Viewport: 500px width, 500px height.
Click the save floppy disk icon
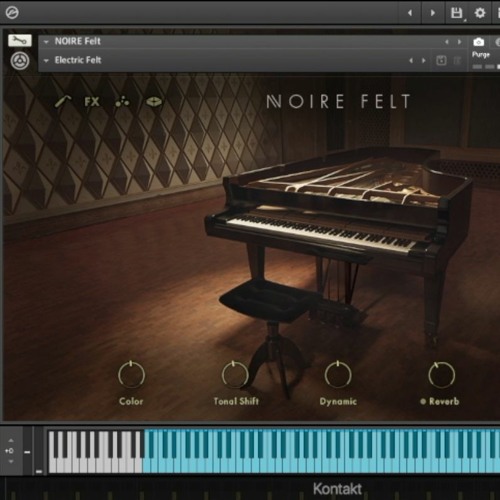point(456,13)
